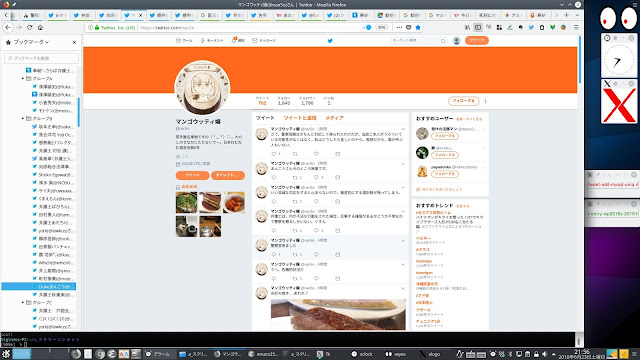This screenshot has width=640, height=360.
Task: Switch to the emacs25 task in taskbar
Action: coord(263,354)
